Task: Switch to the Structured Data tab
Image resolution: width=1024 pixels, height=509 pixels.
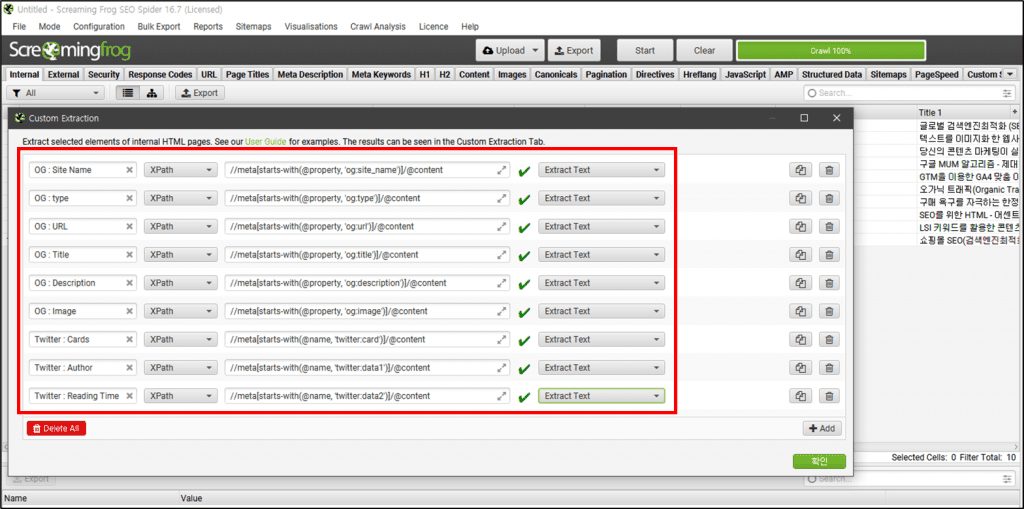Action: [x=832, y=74]
